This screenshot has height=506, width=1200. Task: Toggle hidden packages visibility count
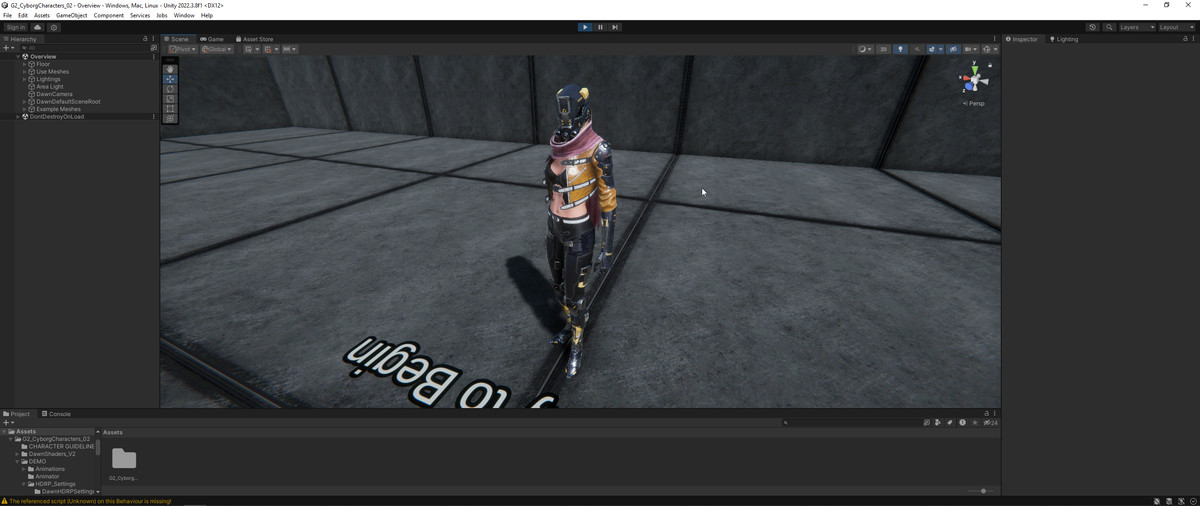990,423
